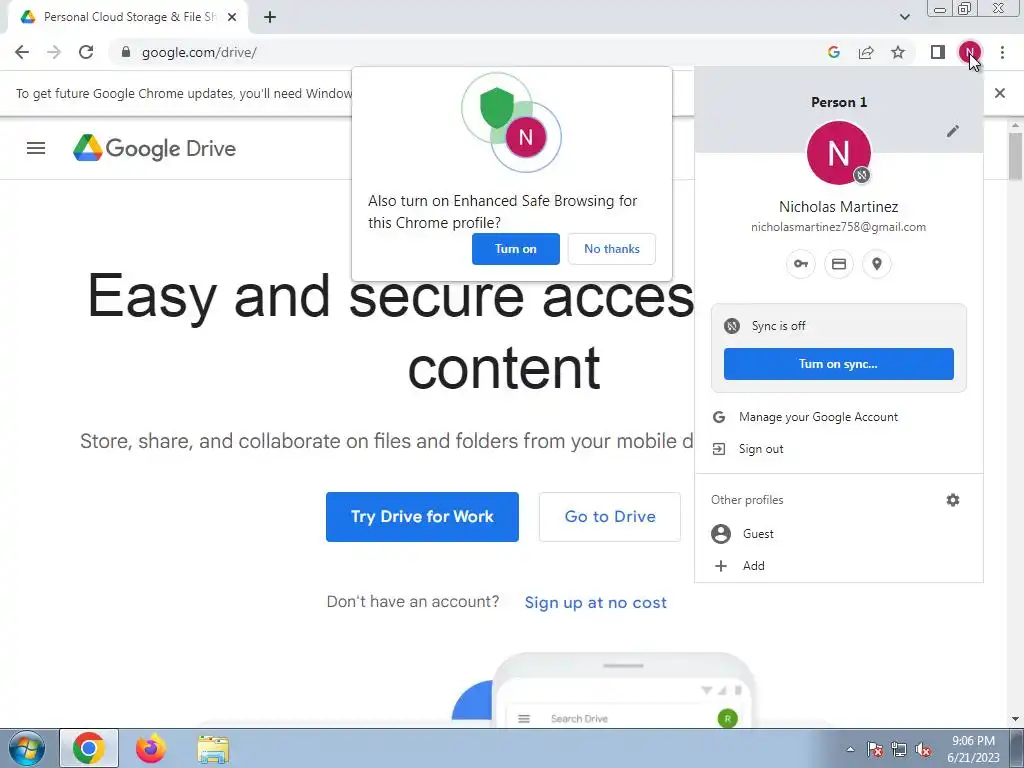1024x768 pixels.
Task: Click Turn on sync button
Action: coord(839,364)
